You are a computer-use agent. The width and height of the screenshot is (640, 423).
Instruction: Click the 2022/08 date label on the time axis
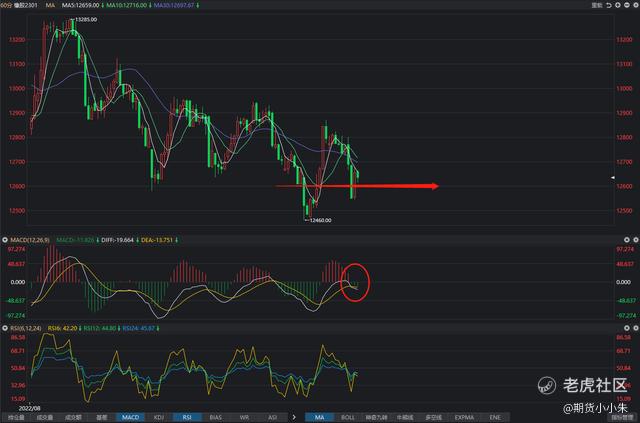(x=29, y=408)
